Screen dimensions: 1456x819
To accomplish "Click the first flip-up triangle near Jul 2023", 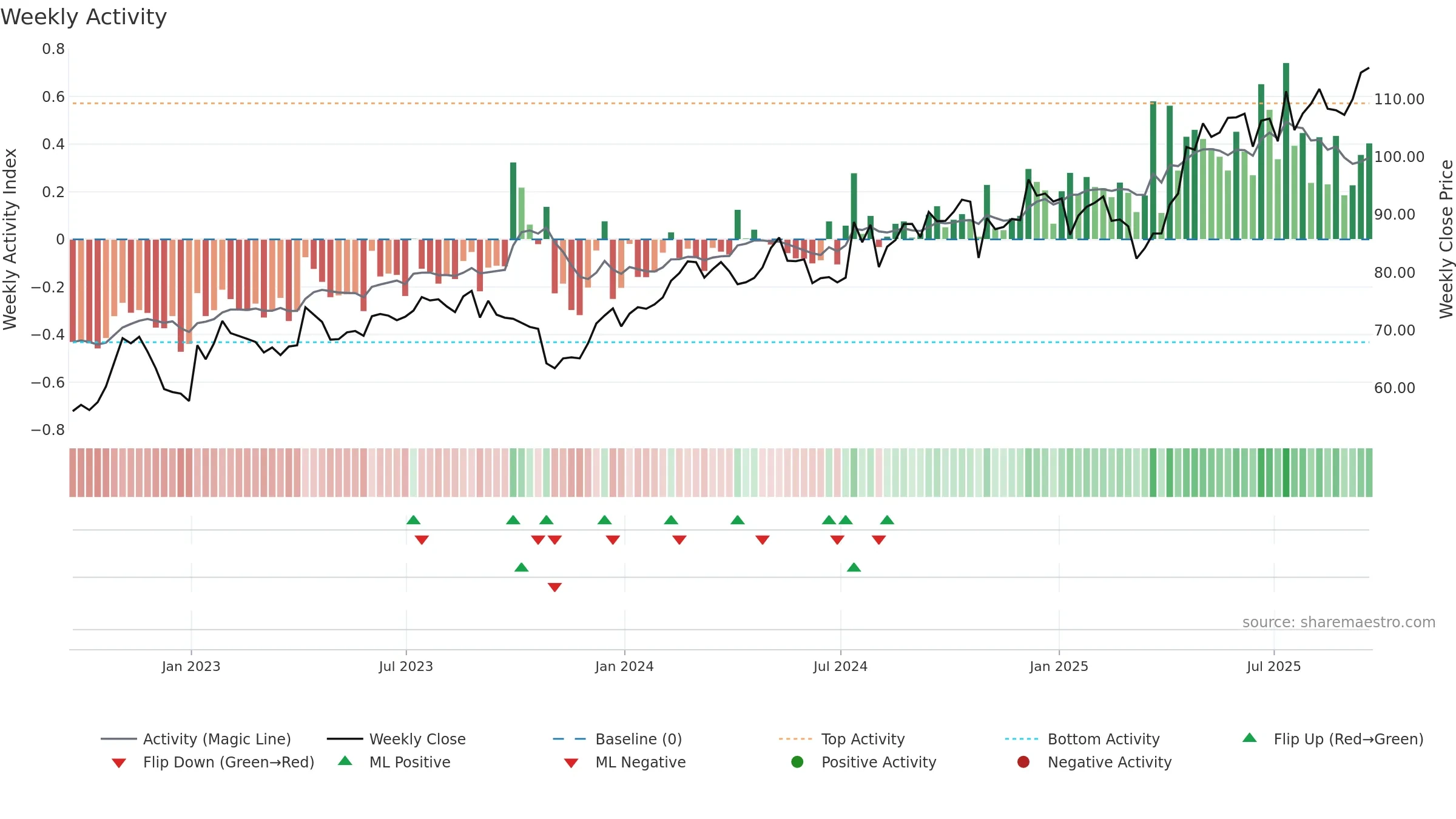I will point(414,520).
